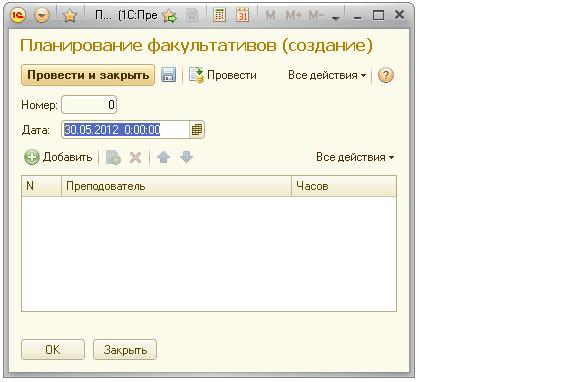Delete row with X icon
Screen dimensions: 563x382
(135, 157)
